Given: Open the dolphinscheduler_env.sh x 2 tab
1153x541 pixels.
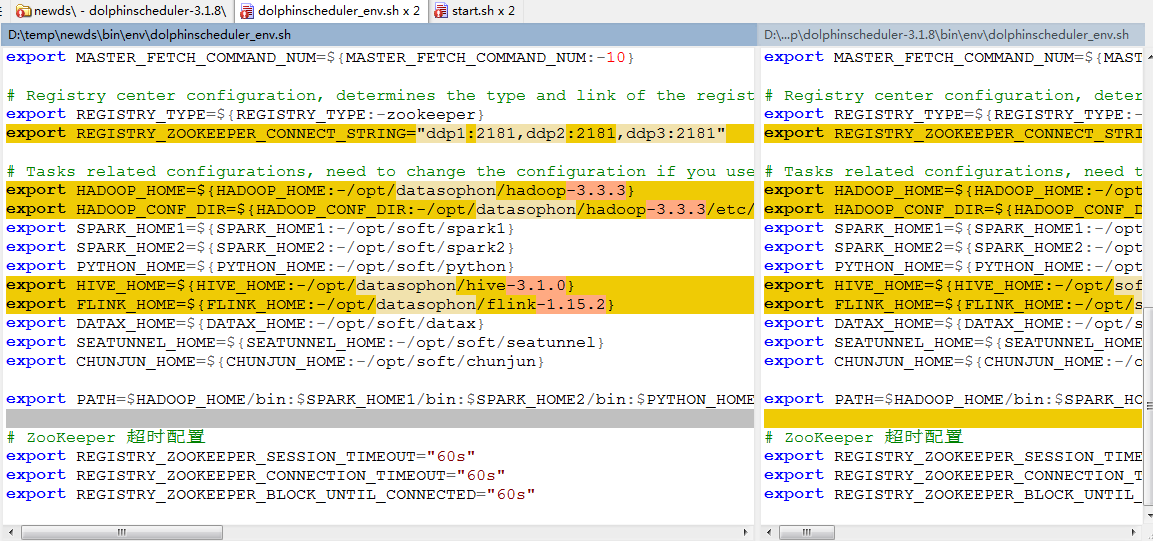Looking at the screenshot, I should (332, 11).
